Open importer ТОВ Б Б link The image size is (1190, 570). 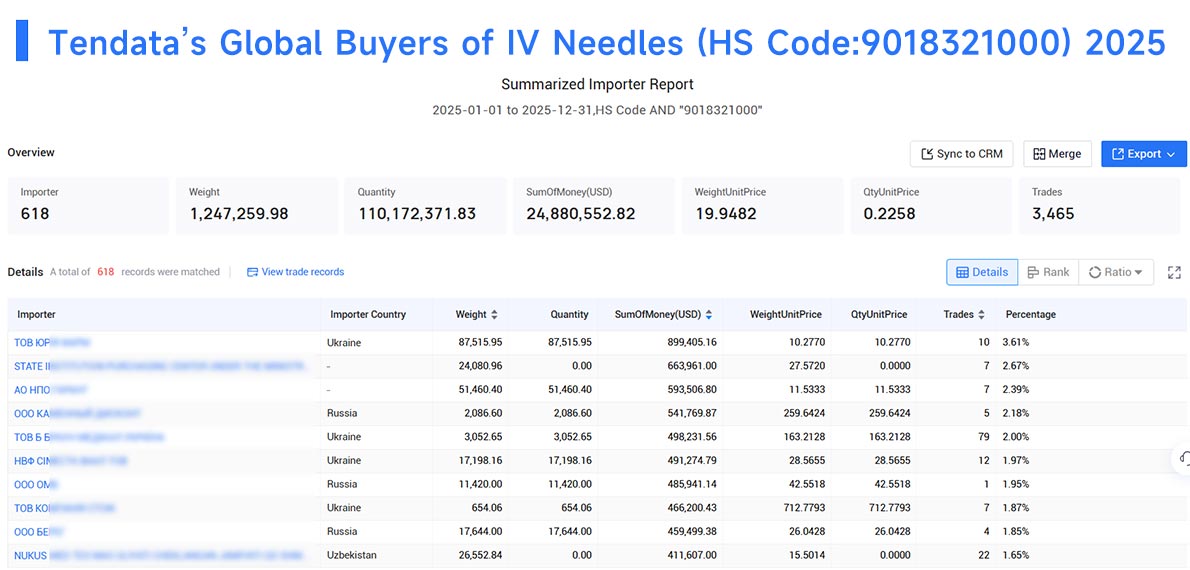tap(89, 437)
